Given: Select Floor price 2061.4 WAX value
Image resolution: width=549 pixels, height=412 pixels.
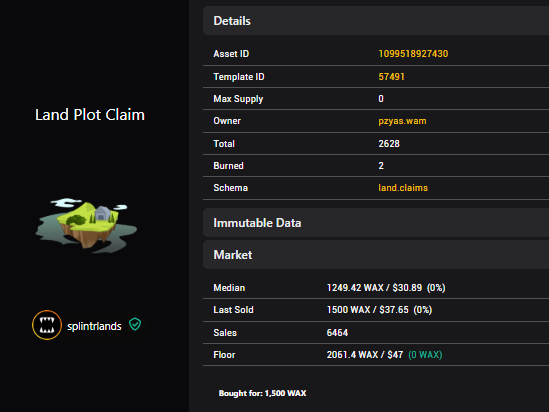Looking at the screenshot, I should [365, 355].
